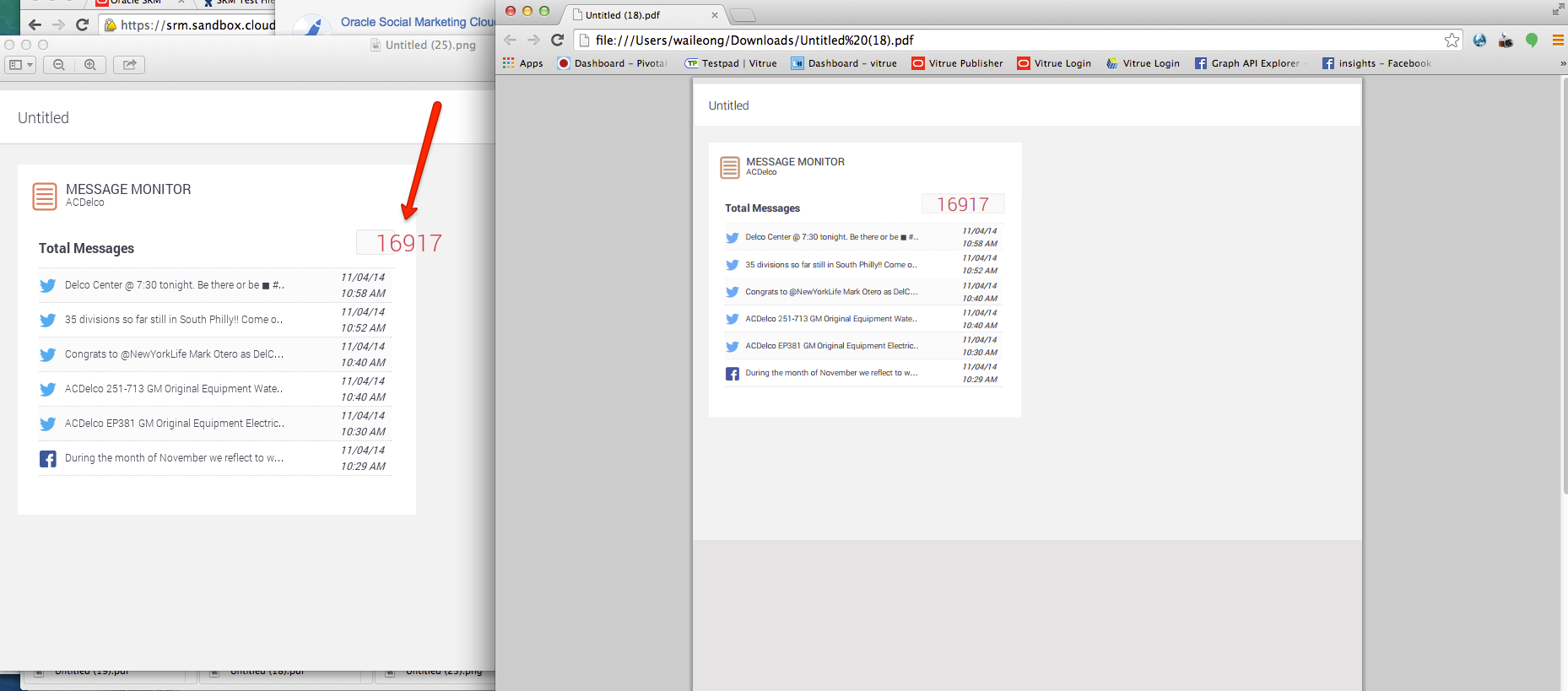The image size is (1568, 691).
Task: Zoom out the image in Preview
Action: coord(59,65)
